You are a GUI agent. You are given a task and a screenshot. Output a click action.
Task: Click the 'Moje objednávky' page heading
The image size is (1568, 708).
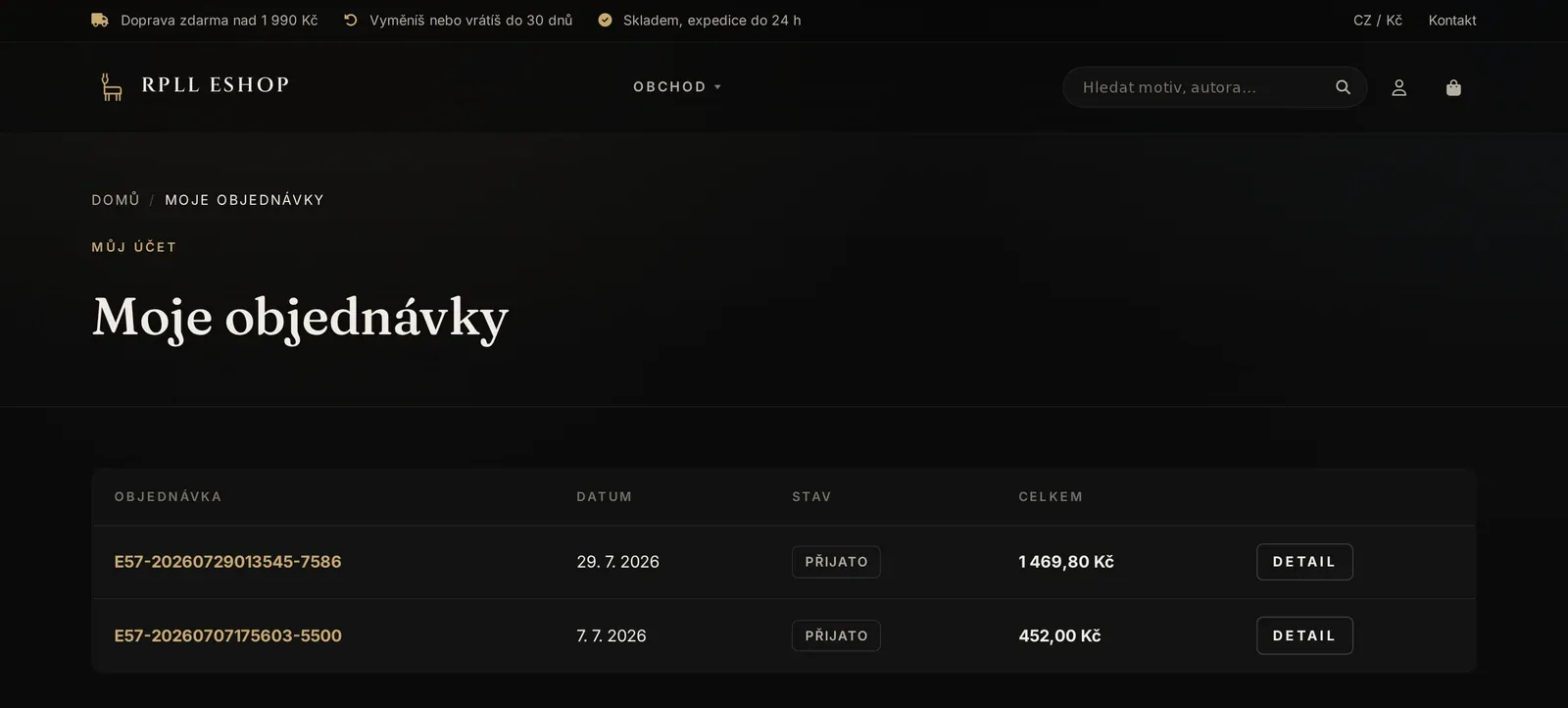[300, 318]
